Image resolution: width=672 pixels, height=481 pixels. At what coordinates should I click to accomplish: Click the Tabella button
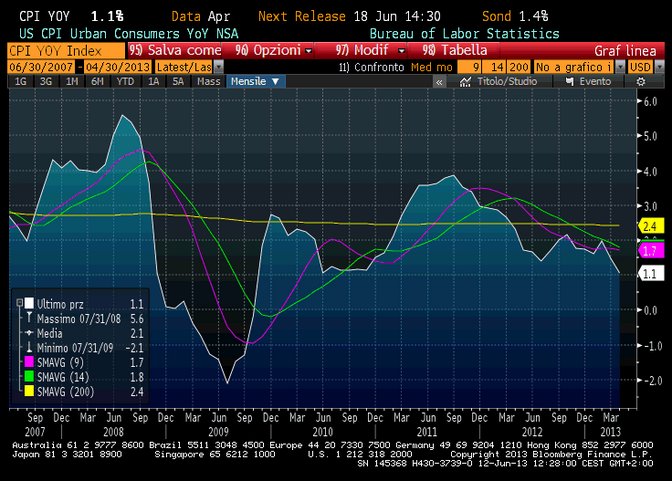(x=455, y=50)
